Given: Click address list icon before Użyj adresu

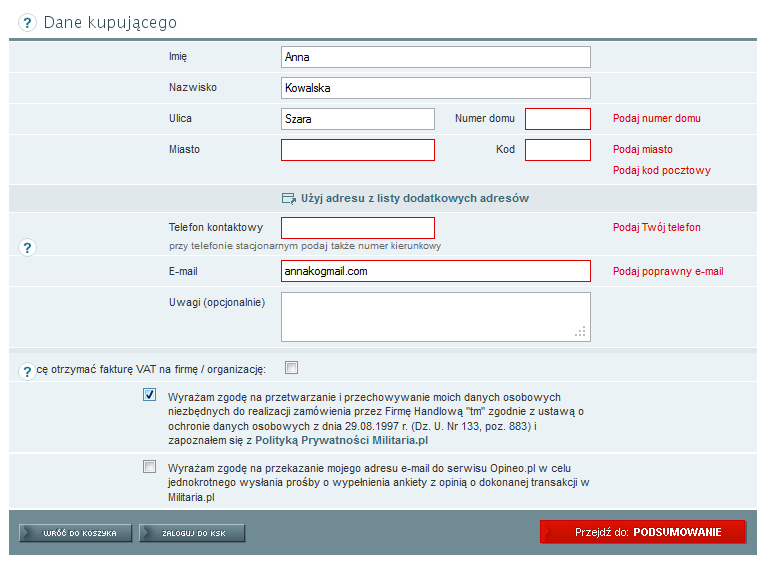Looking at the screenshot, I should (289, 199).
